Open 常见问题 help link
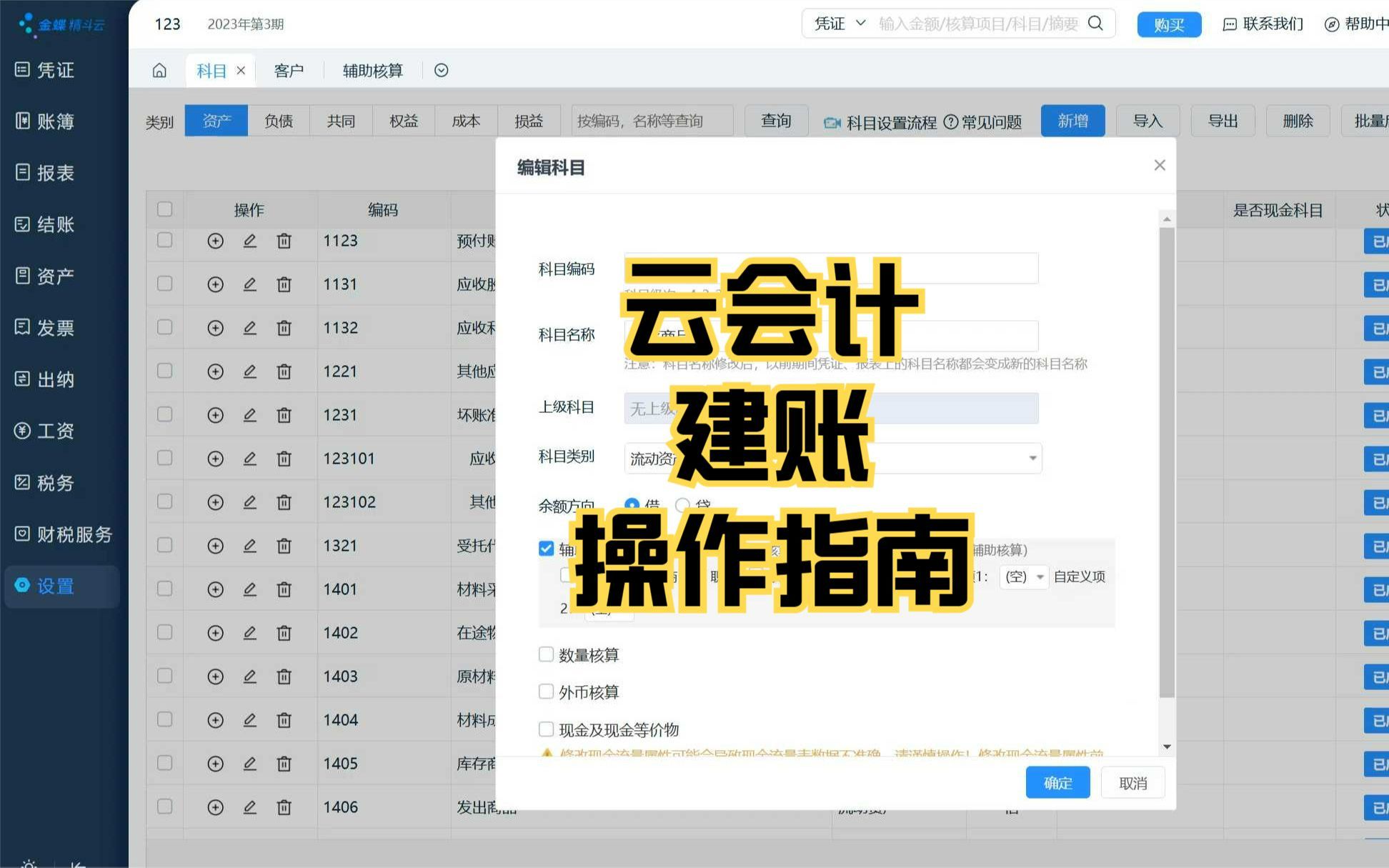The width and height of the screenshot is (1389, 868). (x=982, y=122)
